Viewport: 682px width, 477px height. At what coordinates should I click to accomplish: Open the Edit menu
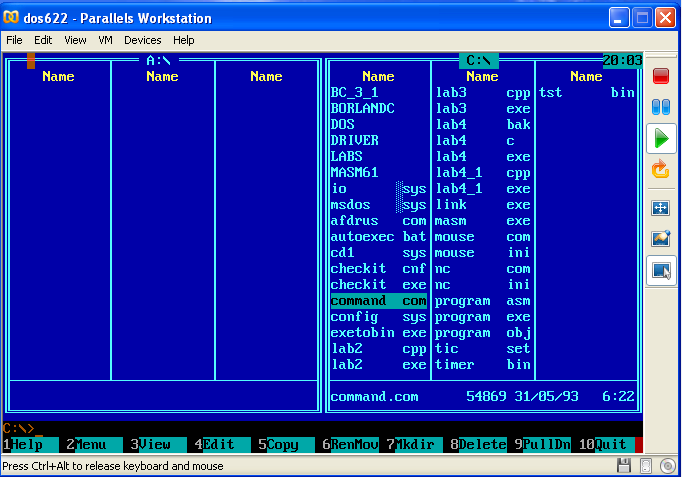tap(43, 40)
